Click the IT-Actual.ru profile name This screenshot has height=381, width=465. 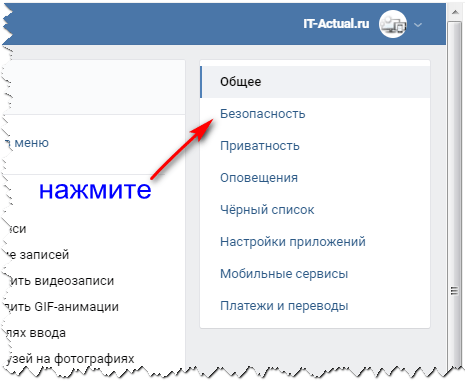[x=336, y=24]
